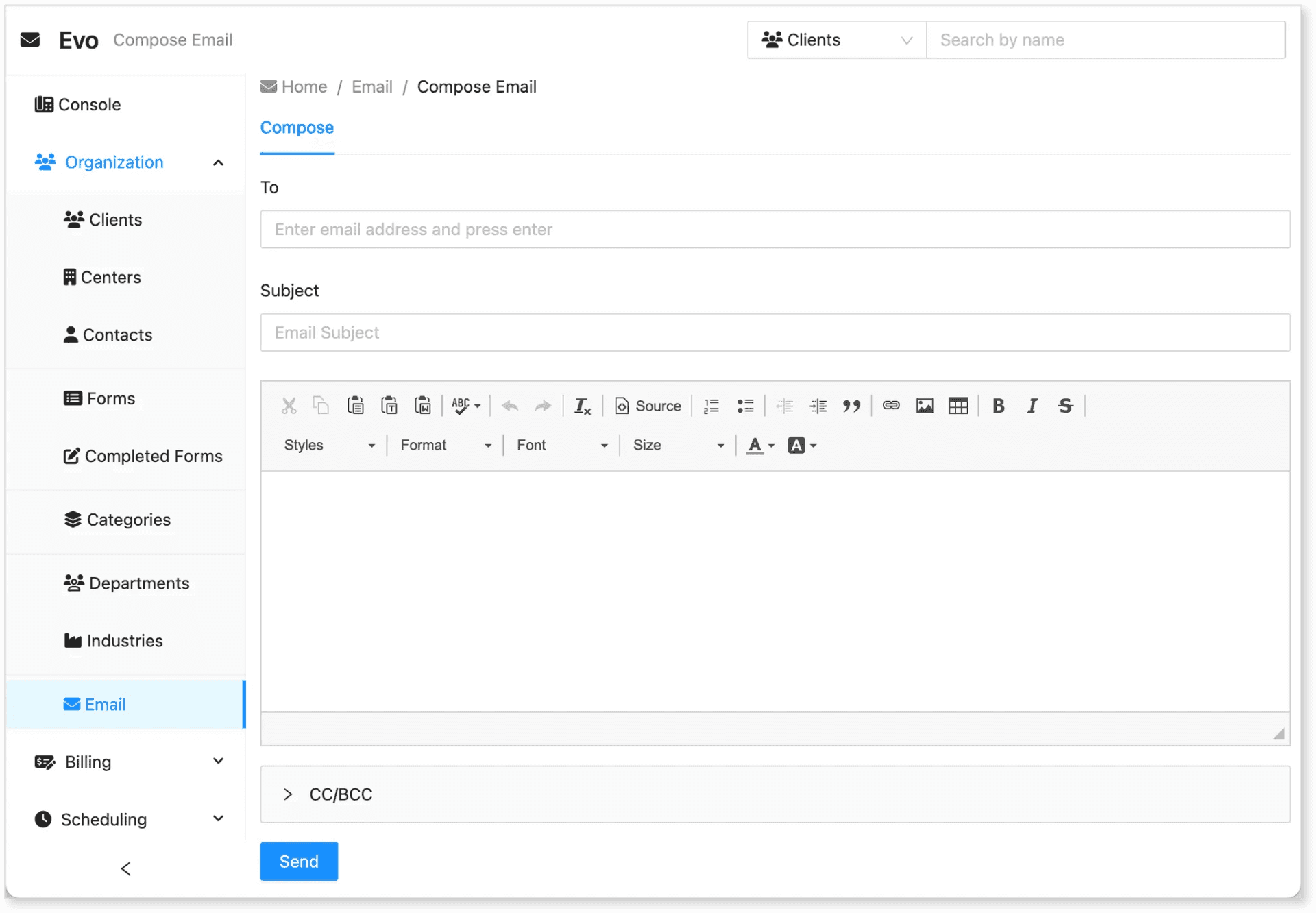Click the Evo logo in the header

(79, 40)
